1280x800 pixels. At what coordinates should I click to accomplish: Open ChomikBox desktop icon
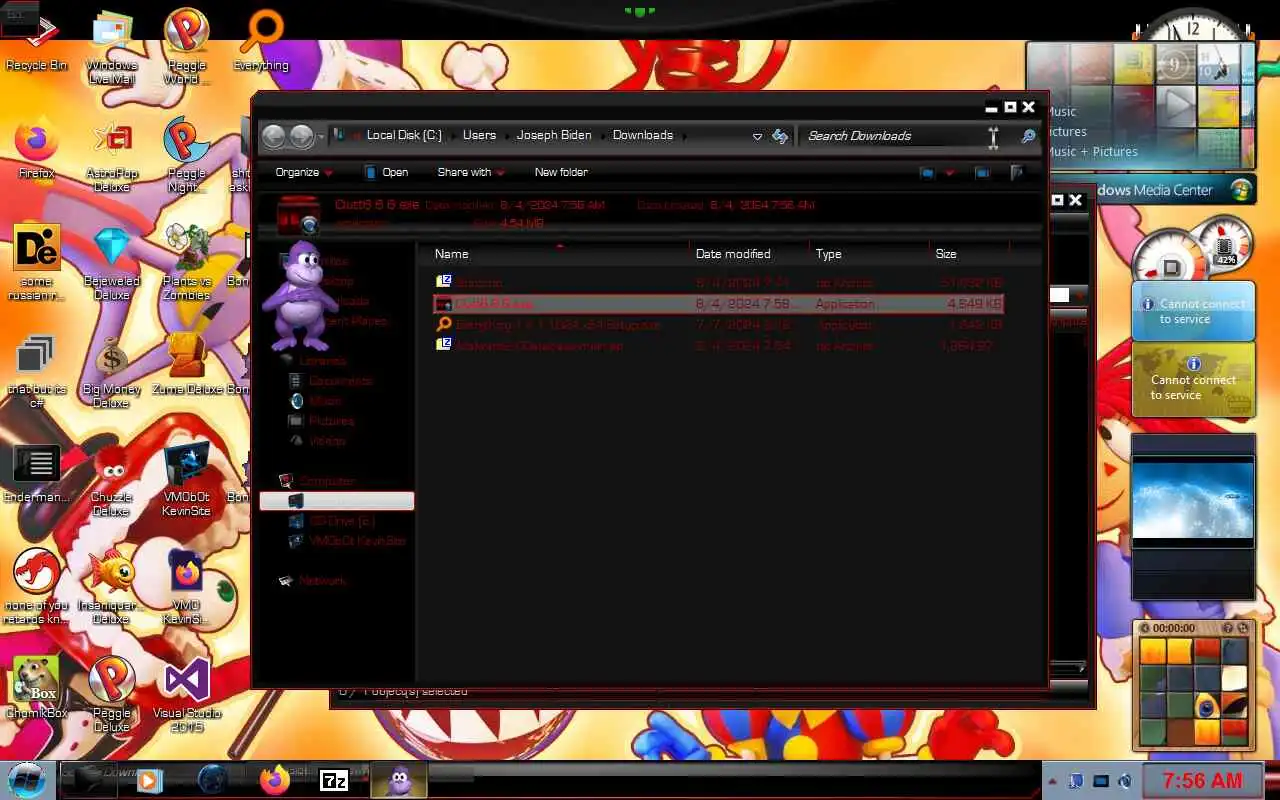(36, 688)
